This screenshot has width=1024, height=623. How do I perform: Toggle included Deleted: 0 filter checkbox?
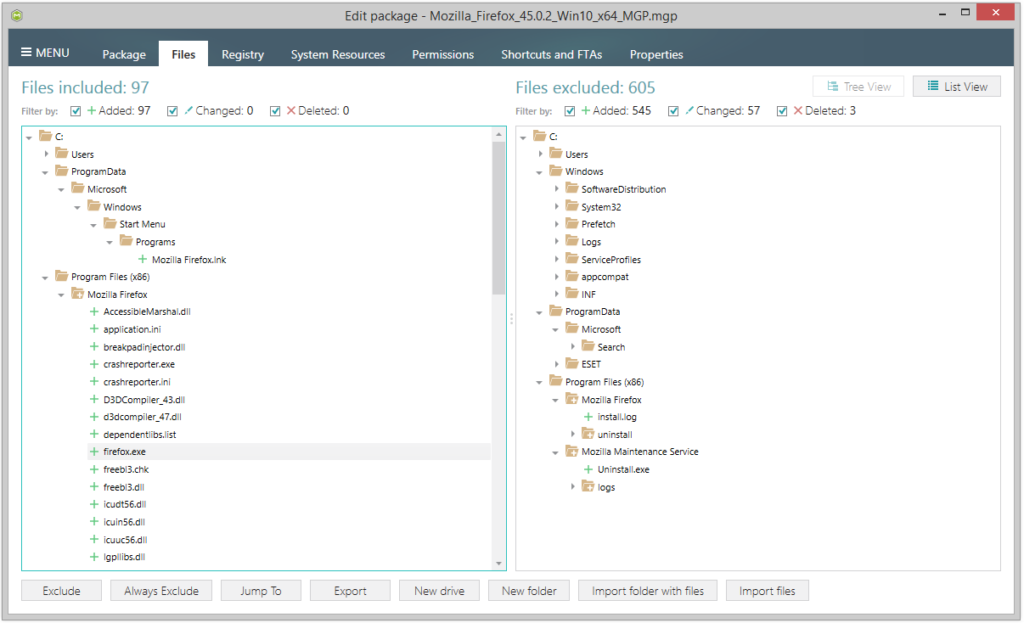point(275,111)
